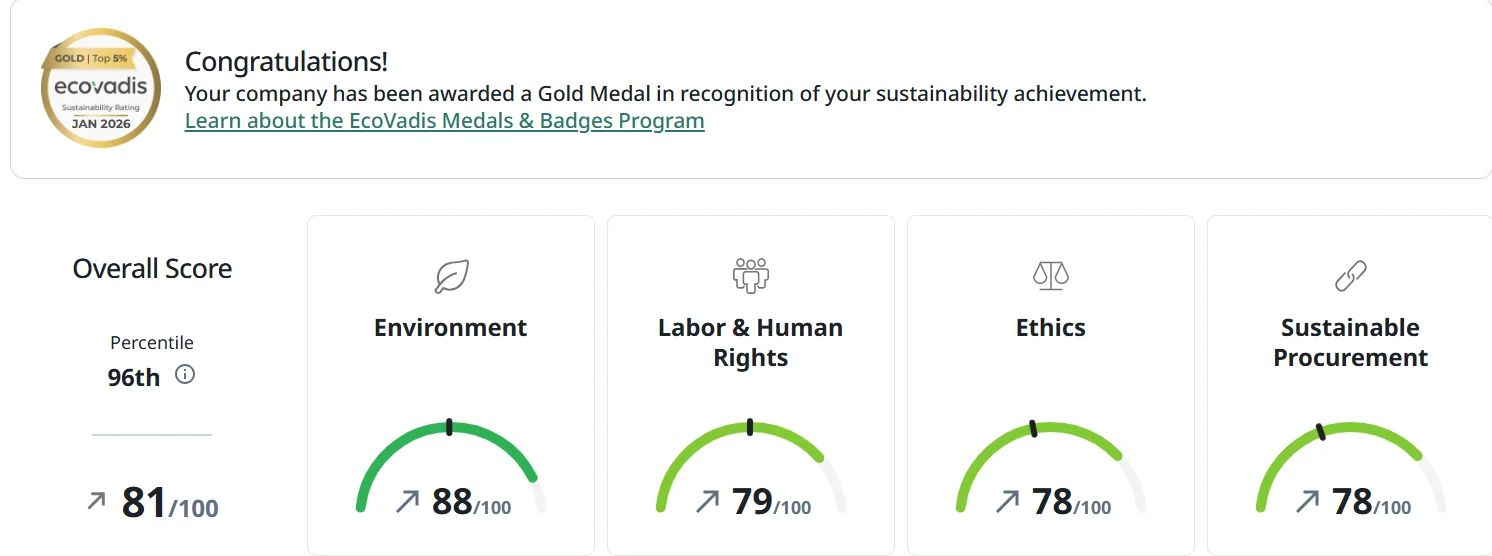This screenshot has height=556, width=1492.
Task: Click the Labor & Human Rights trend arrow
Action: [x=707, y=501]
